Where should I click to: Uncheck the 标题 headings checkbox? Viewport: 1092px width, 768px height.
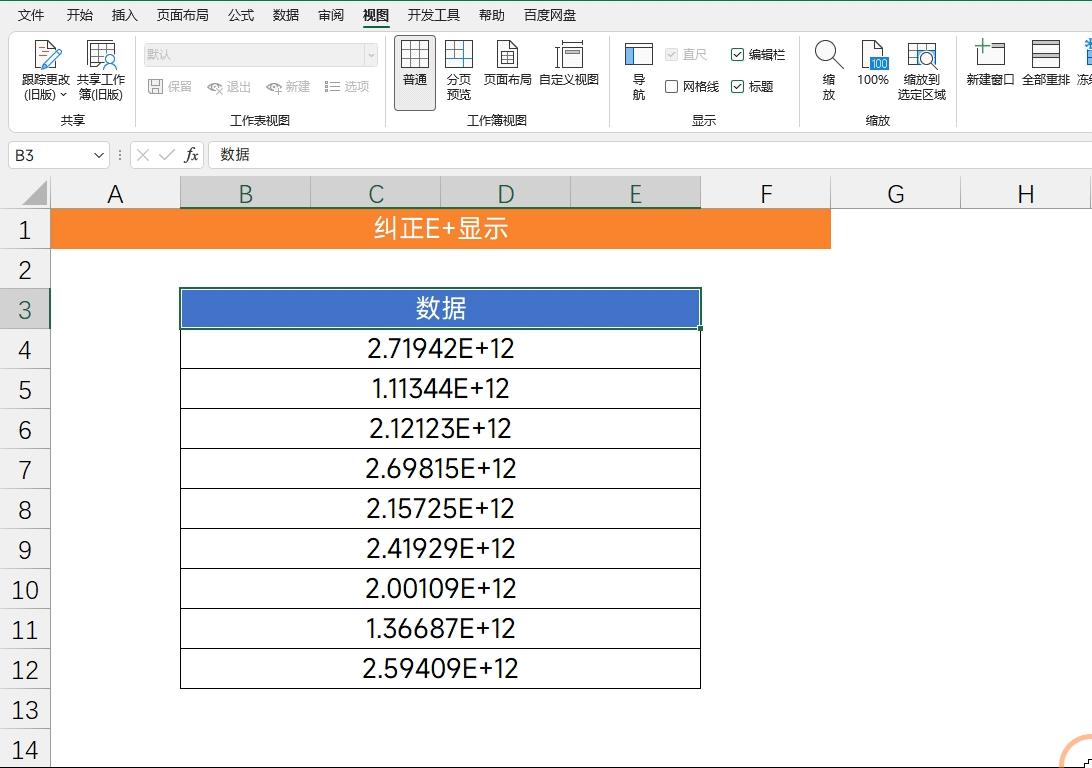739,86
